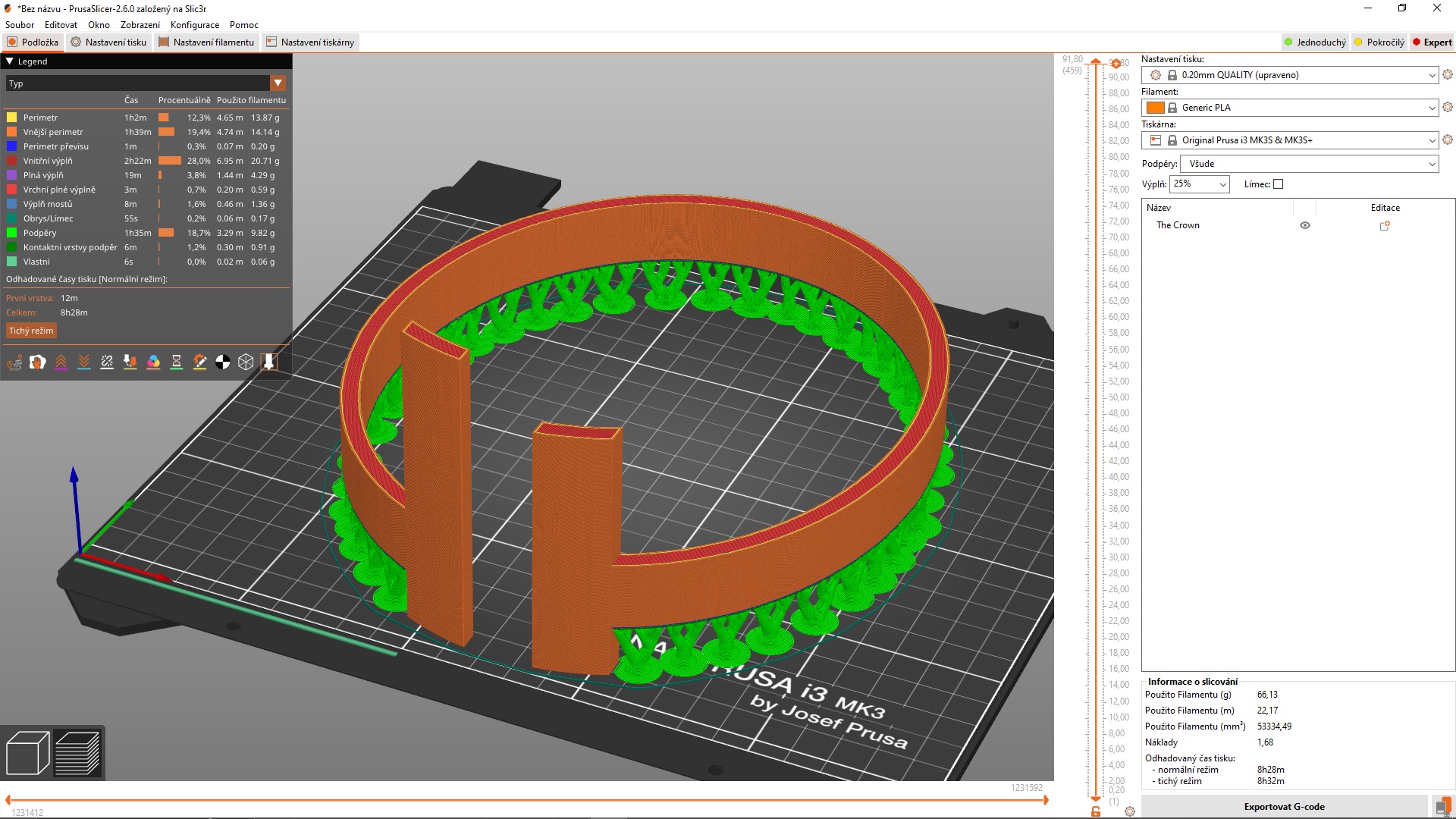
Task: Click the Exportovat G-code button
Action: 1285,806
